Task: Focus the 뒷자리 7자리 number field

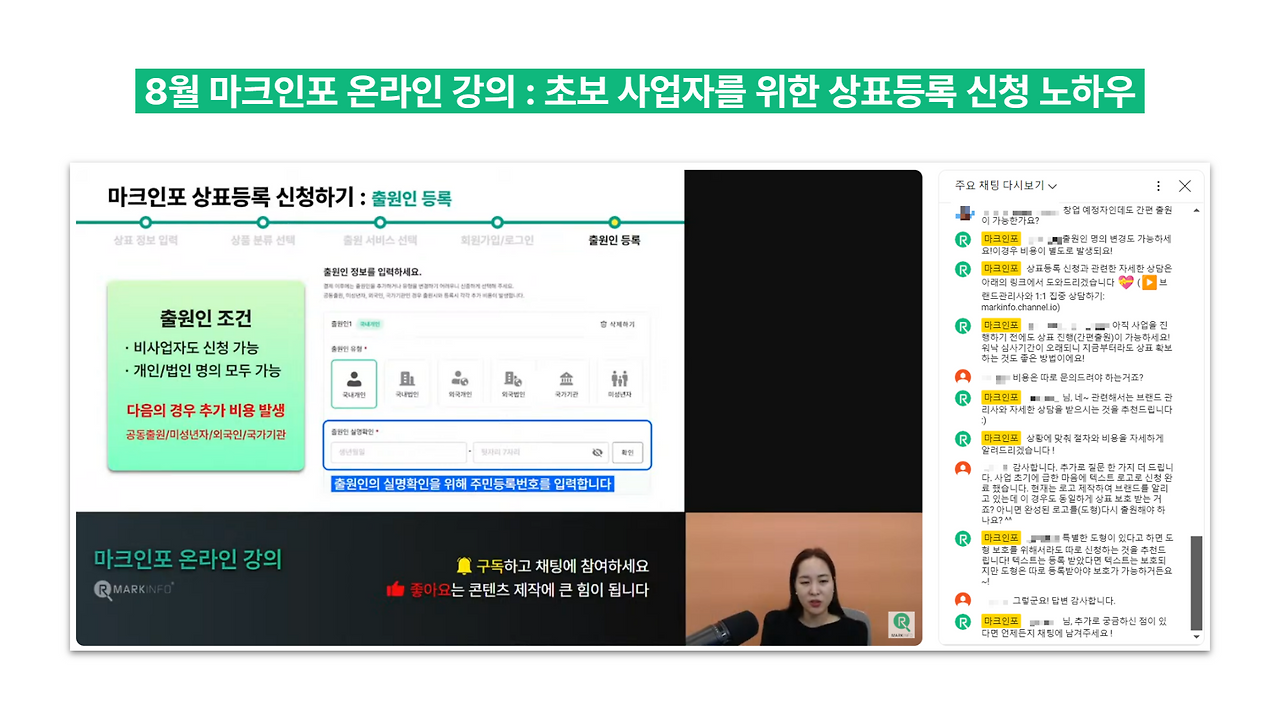Action: [541, 452]
